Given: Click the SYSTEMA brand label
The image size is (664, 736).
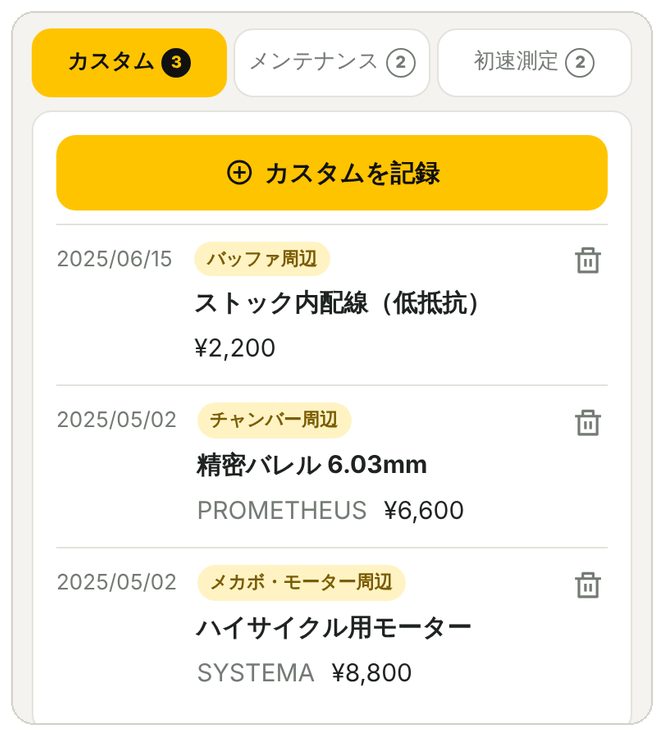Looking at the screenshot, I should point(256,673).
